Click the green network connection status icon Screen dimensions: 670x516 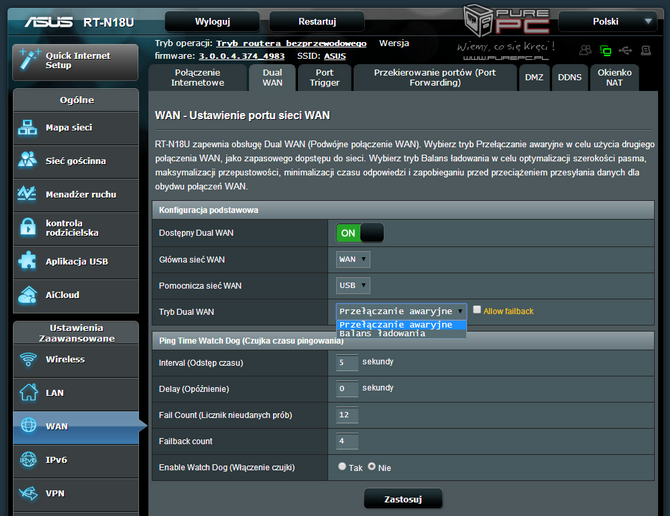pyautogui.click(x=605, y=51)
